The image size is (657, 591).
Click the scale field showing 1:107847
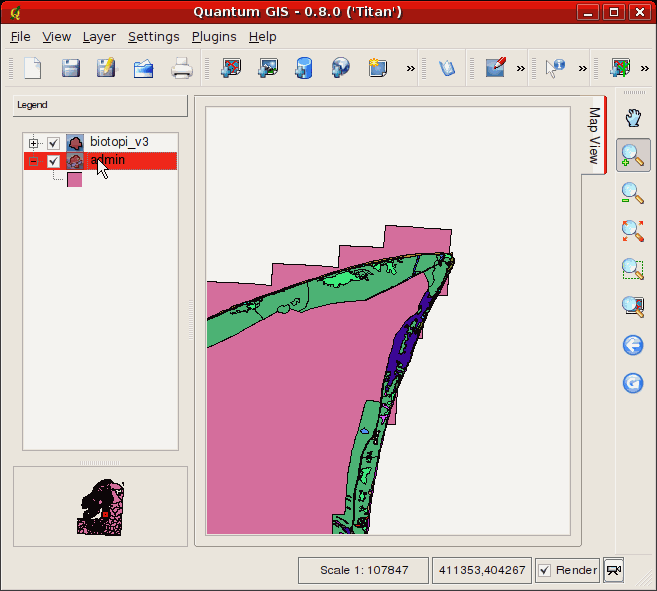tap(363, 570)
